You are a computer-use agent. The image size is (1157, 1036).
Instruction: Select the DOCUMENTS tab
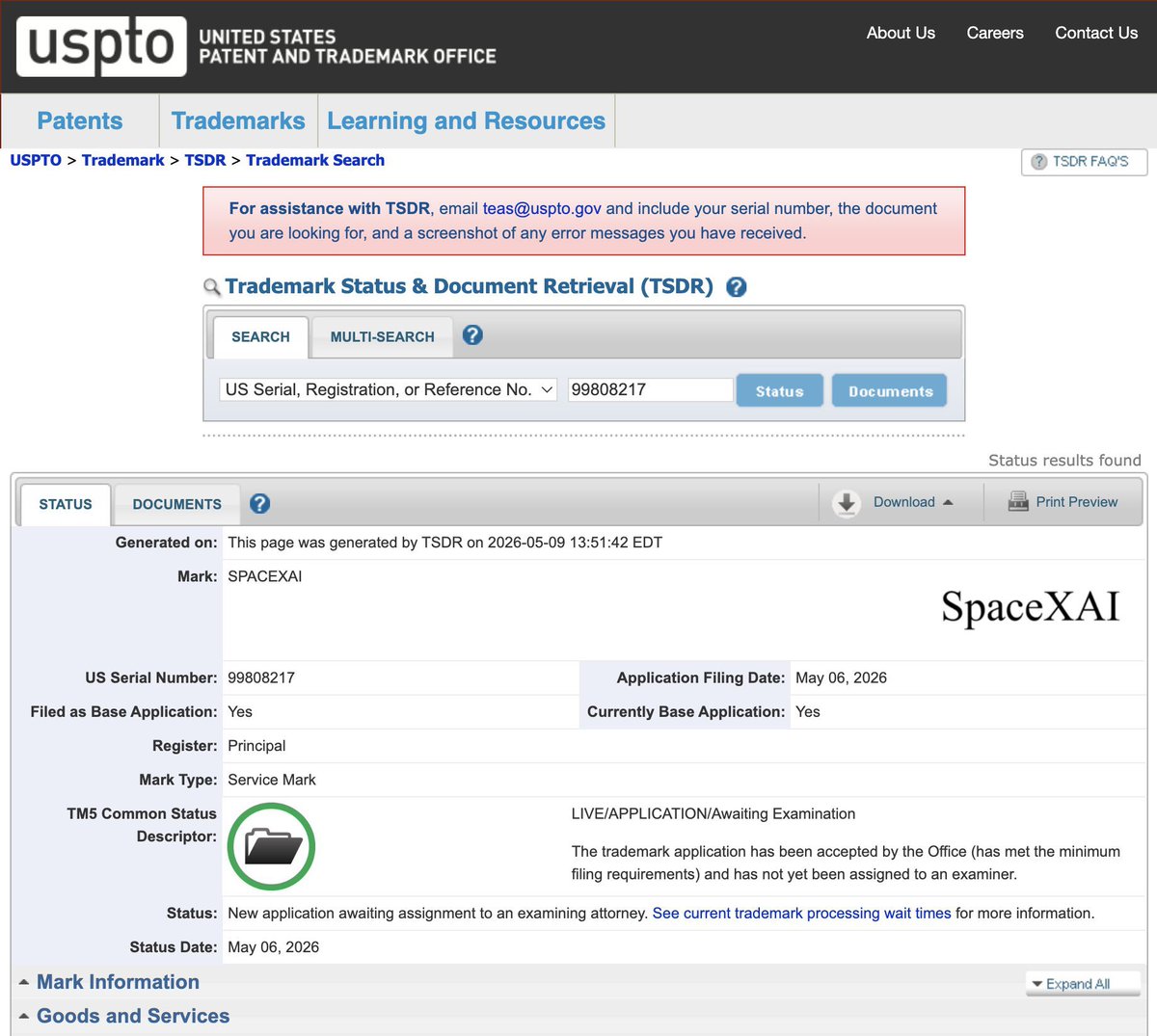click(x=177, y=504)
